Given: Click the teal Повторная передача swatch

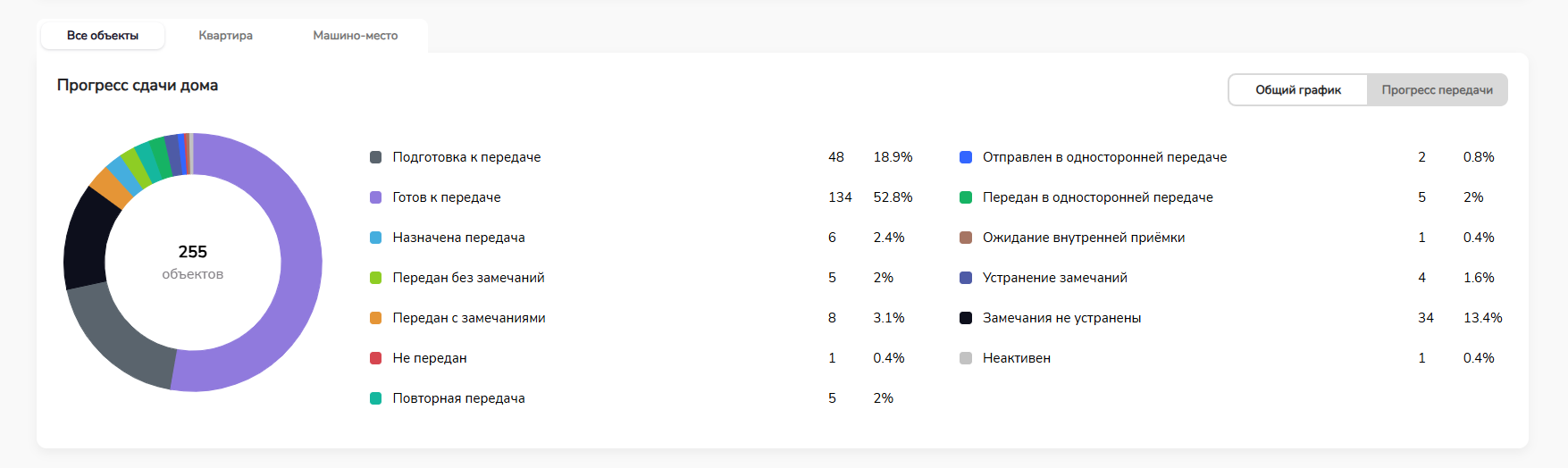Looking at the screenshot, I should click(x=376, y=398).
